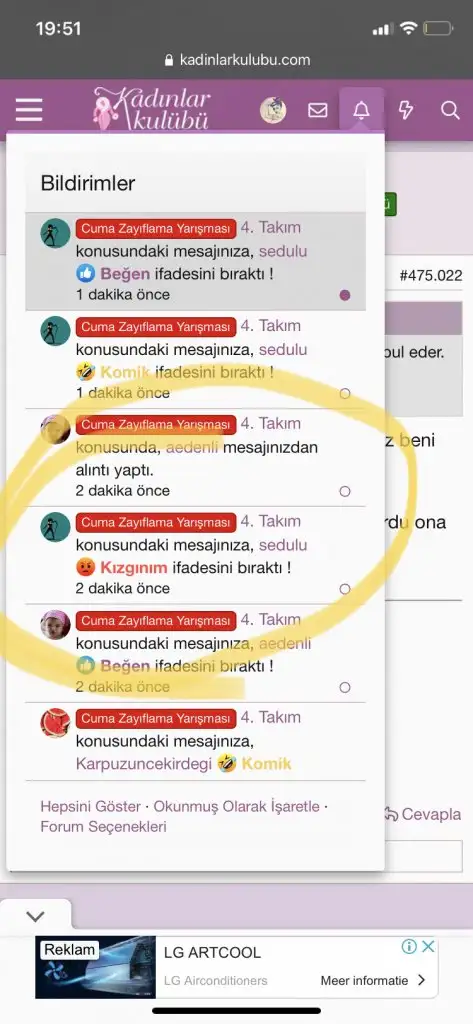Toggle read circle on Kızgınım notification
The width and height of the screenshot is (473, 1024).
345,589
